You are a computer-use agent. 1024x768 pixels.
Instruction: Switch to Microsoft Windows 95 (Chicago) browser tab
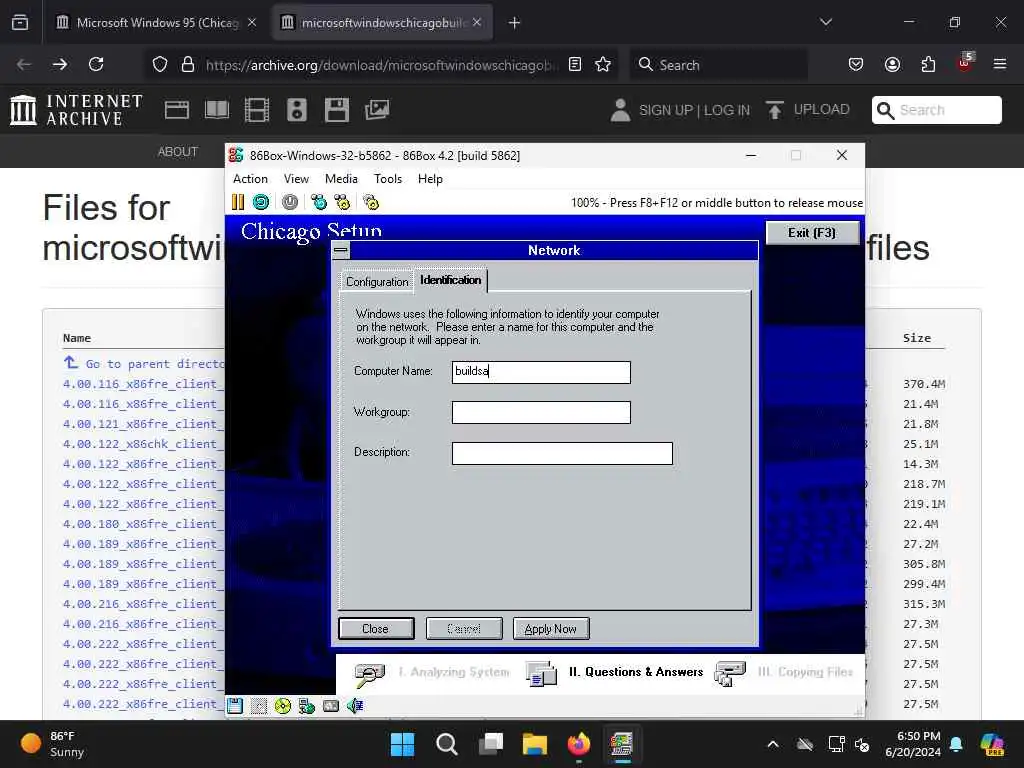(x=157, y=22)
